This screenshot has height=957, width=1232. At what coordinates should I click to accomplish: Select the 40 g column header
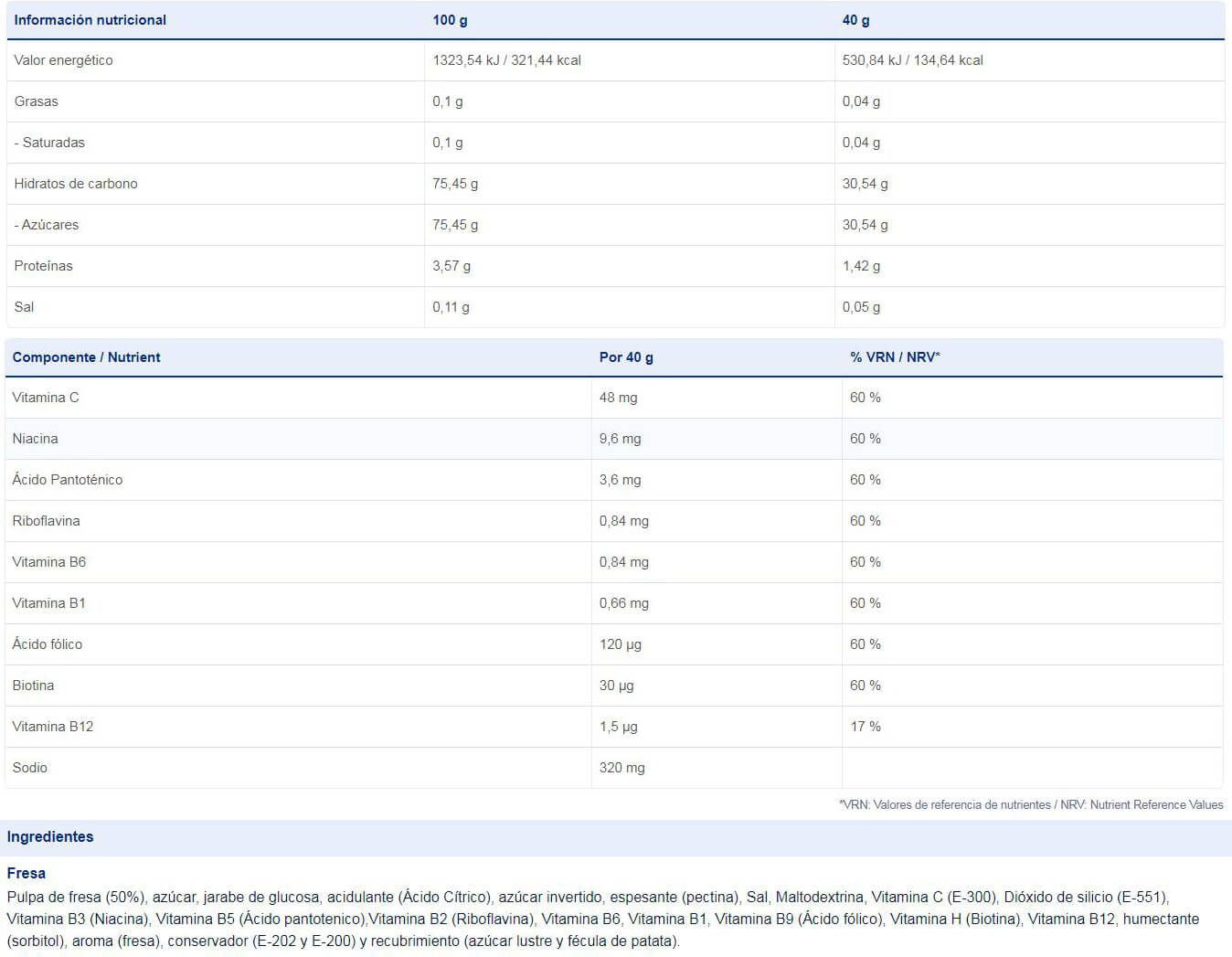[x=855, y=20]
